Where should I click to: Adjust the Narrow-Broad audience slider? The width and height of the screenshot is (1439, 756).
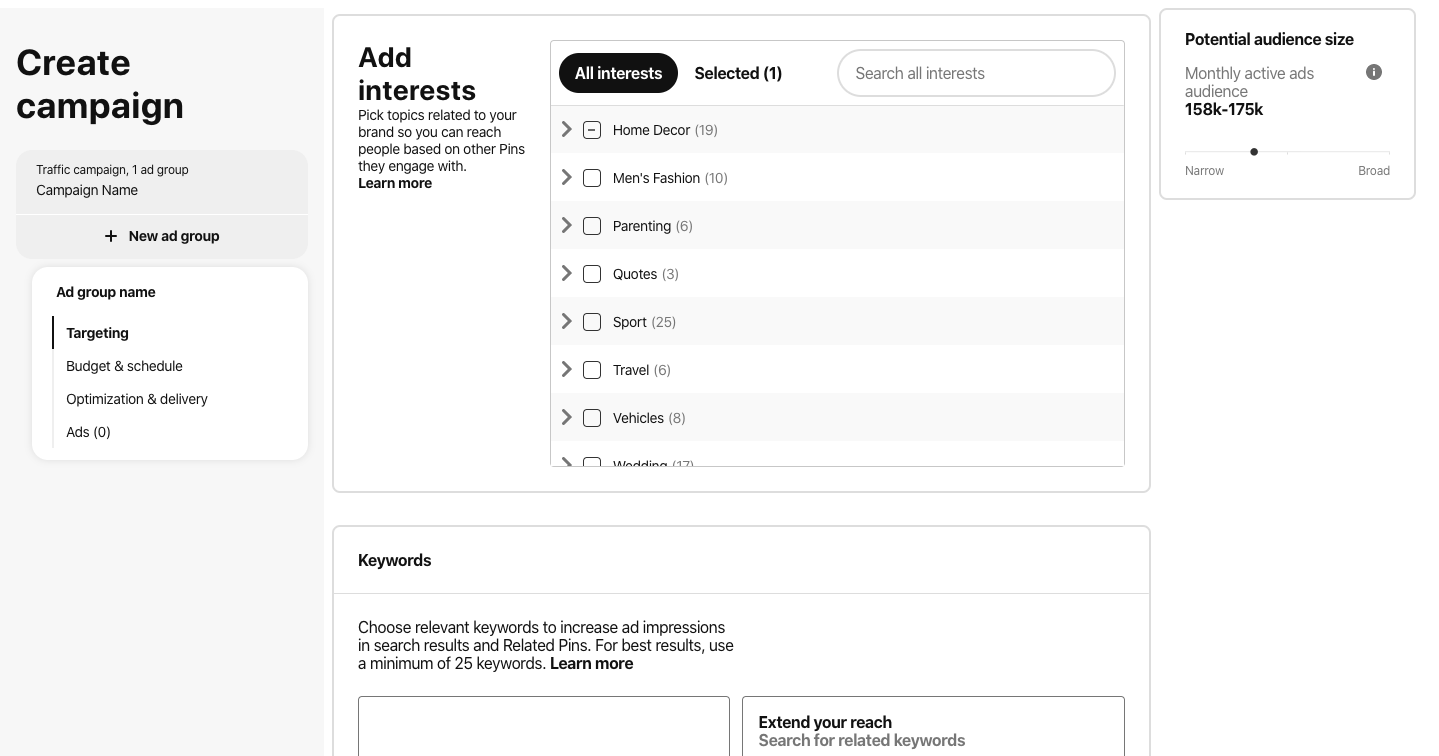tap(1254, 152)
